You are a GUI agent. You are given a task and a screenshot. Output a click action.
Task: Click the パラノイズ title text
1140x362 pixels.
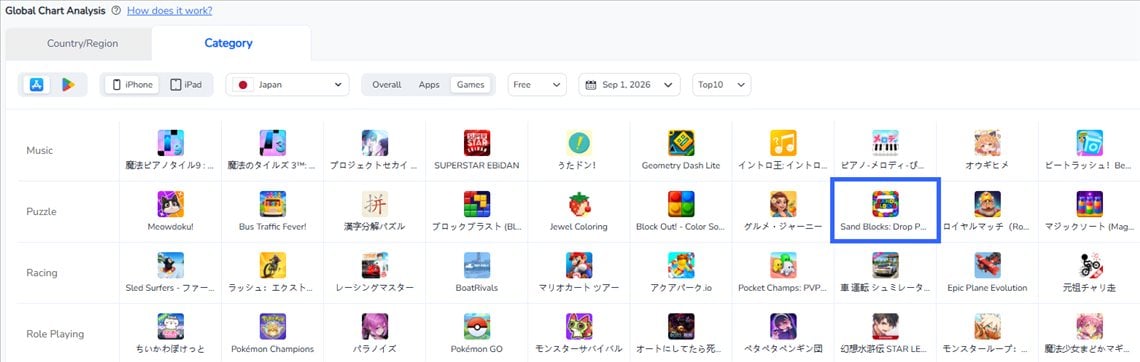tap(374, 348)
